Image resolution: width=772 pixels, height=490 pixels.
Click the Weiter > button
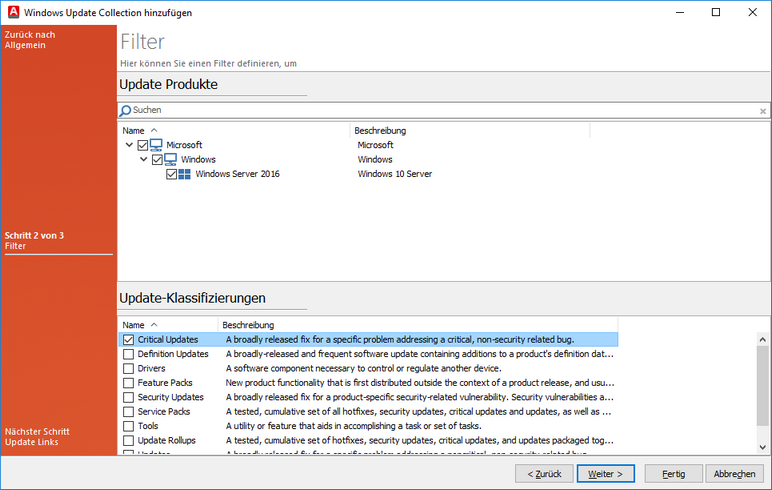coord(606,474)
